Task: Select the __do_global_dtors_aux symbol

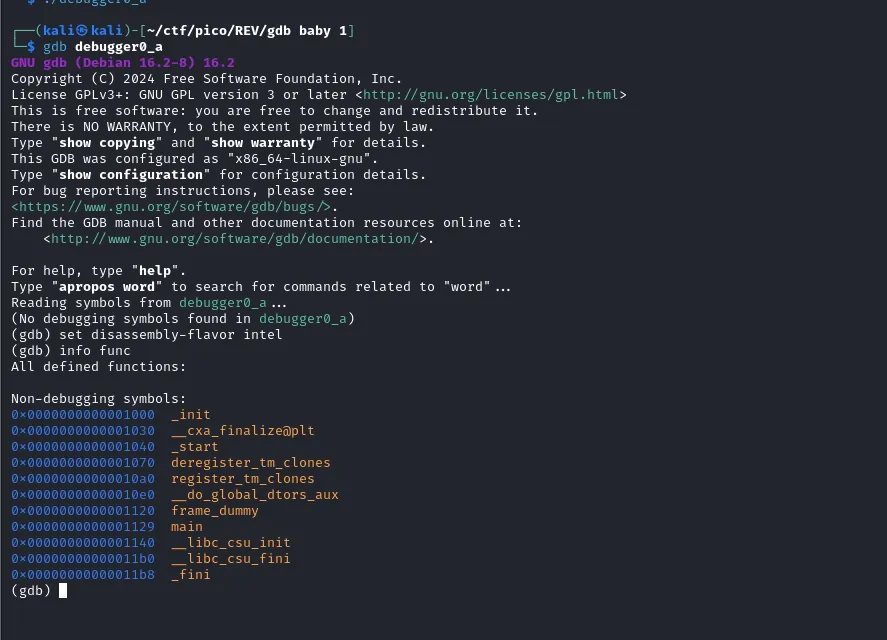Action: tap(255, 495)
